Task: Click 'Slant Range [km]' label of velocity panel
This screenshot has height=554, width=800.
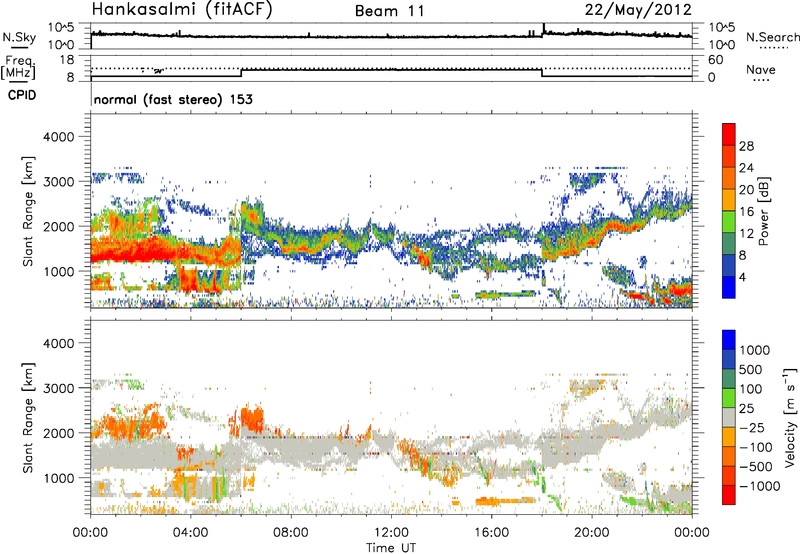Action: (x=28, y=418)
